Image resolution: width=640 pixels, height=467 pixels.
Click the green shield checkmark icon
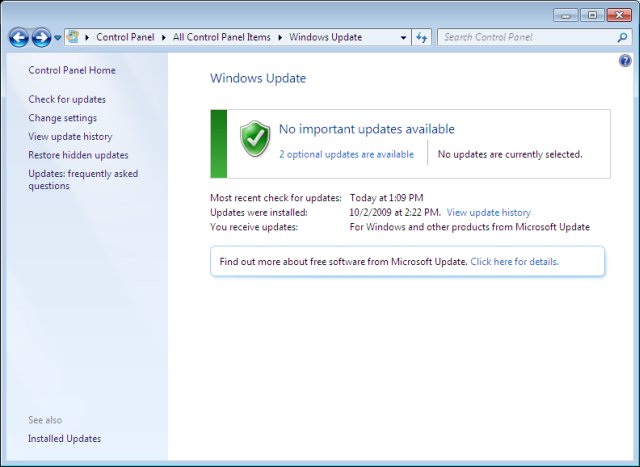coord(256,138)
